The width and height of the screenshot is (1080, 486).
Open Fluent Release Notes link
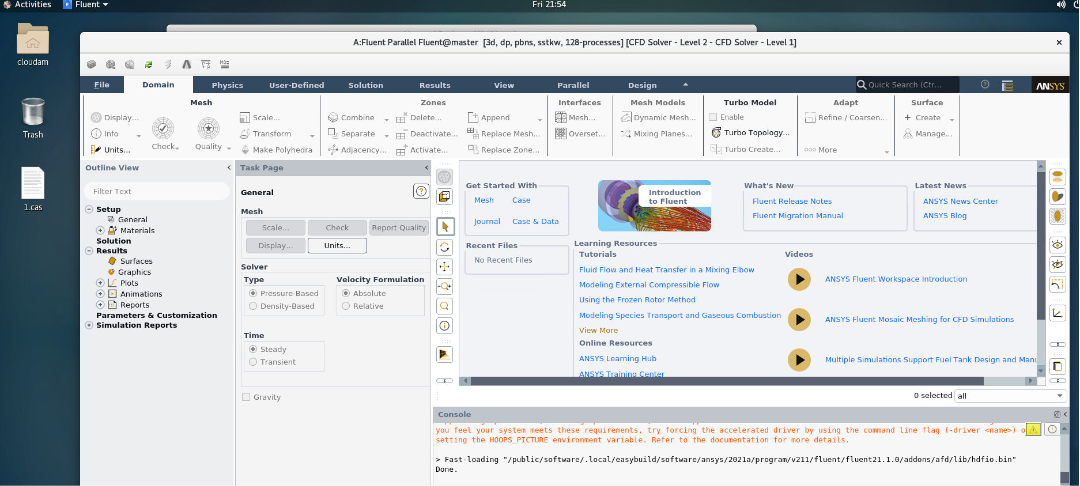[x=792, y=202]
